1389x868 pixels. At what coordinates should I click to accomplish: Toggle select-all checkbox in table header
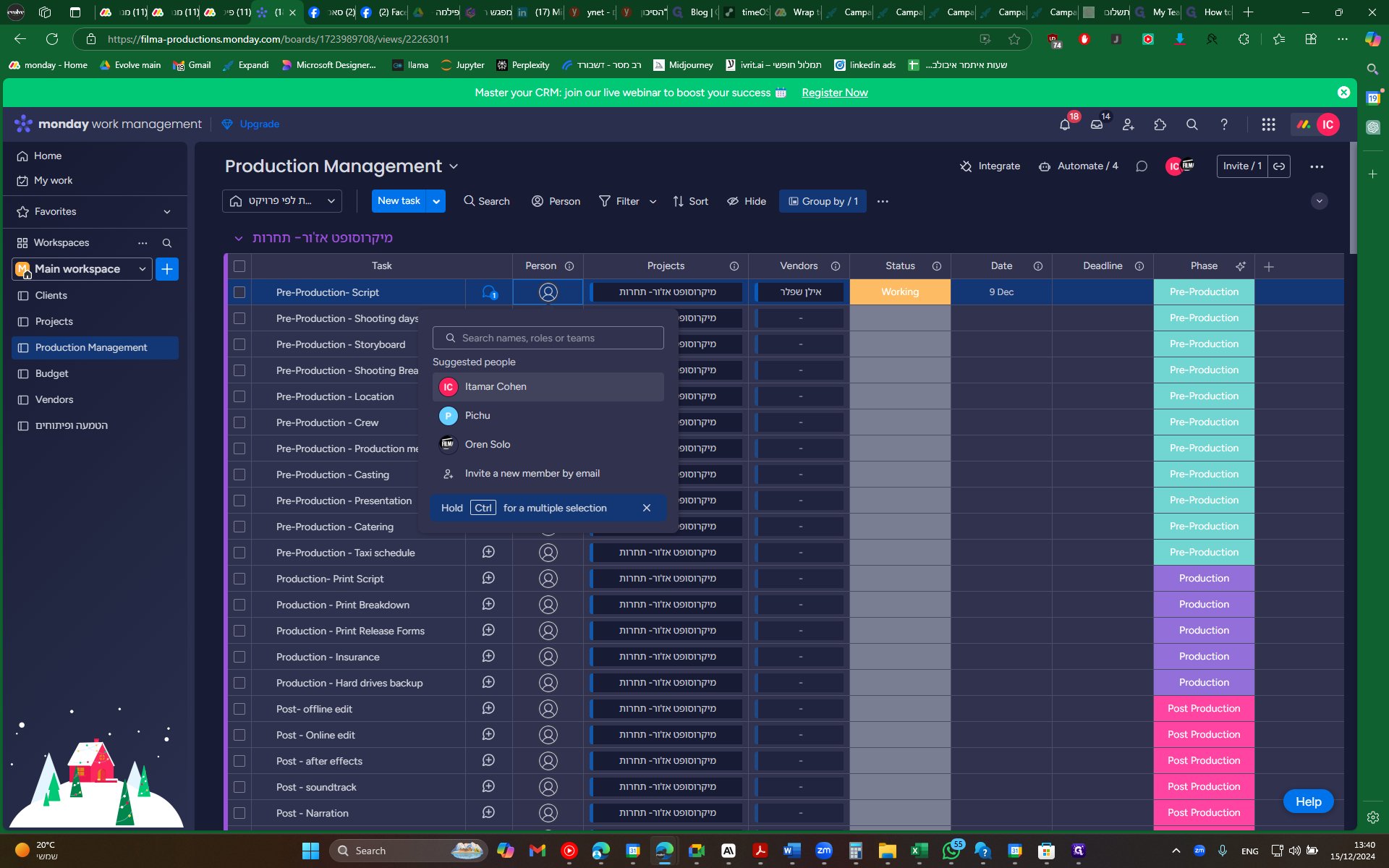239,266
